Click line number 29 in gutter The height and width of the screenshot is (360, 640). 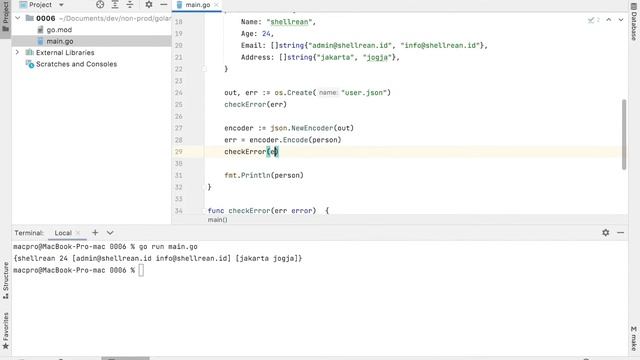click(x=179, y=151)
